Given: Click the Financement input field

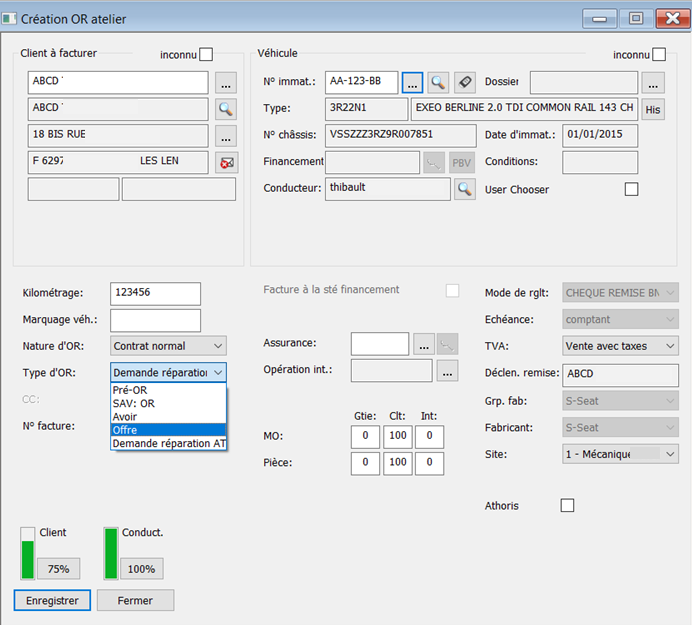Looking at the screenshot, I should click(372, 162).
